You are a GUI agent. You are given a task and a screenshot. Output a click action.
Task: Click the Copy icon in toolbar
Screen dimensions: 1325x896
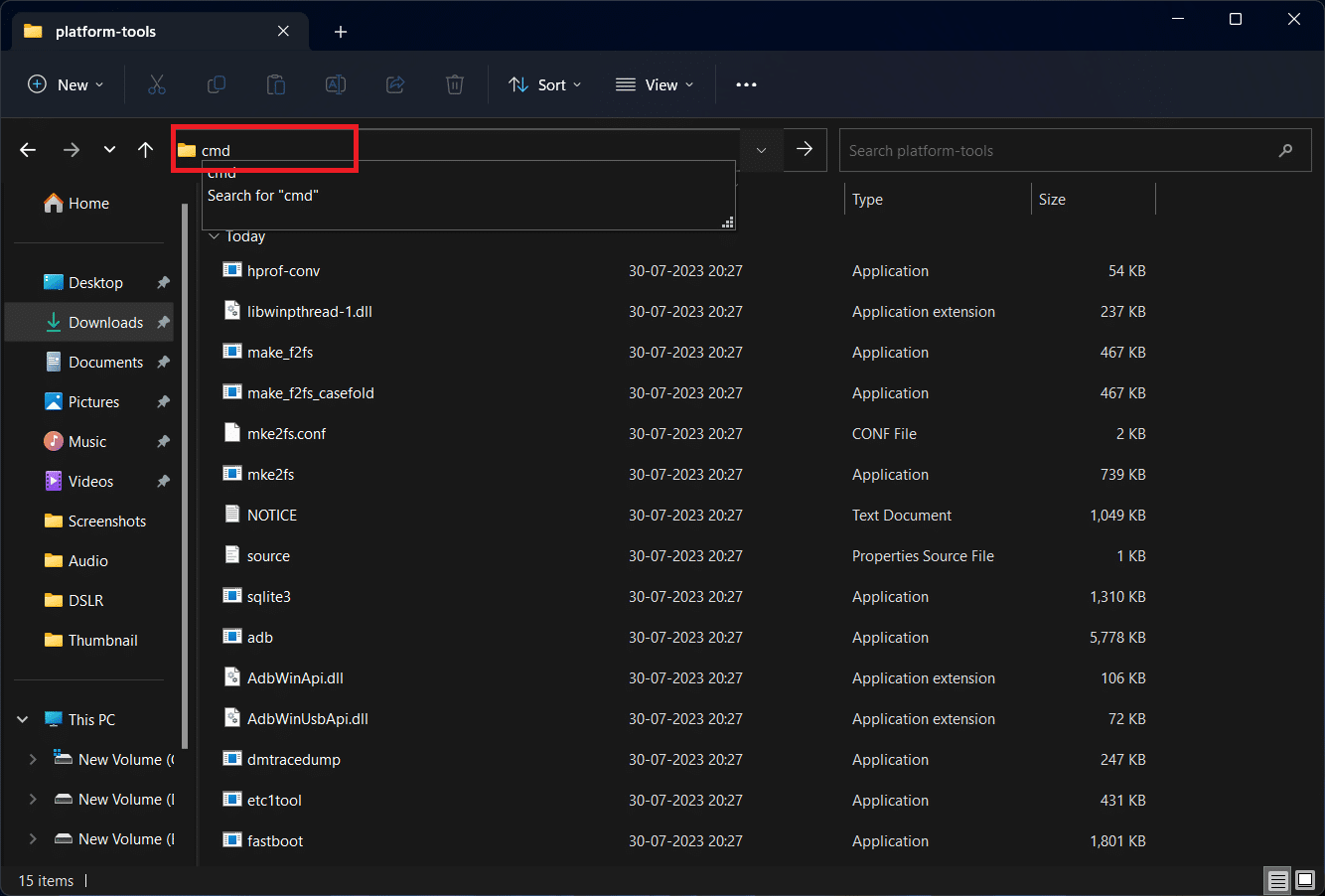[217, 85]
